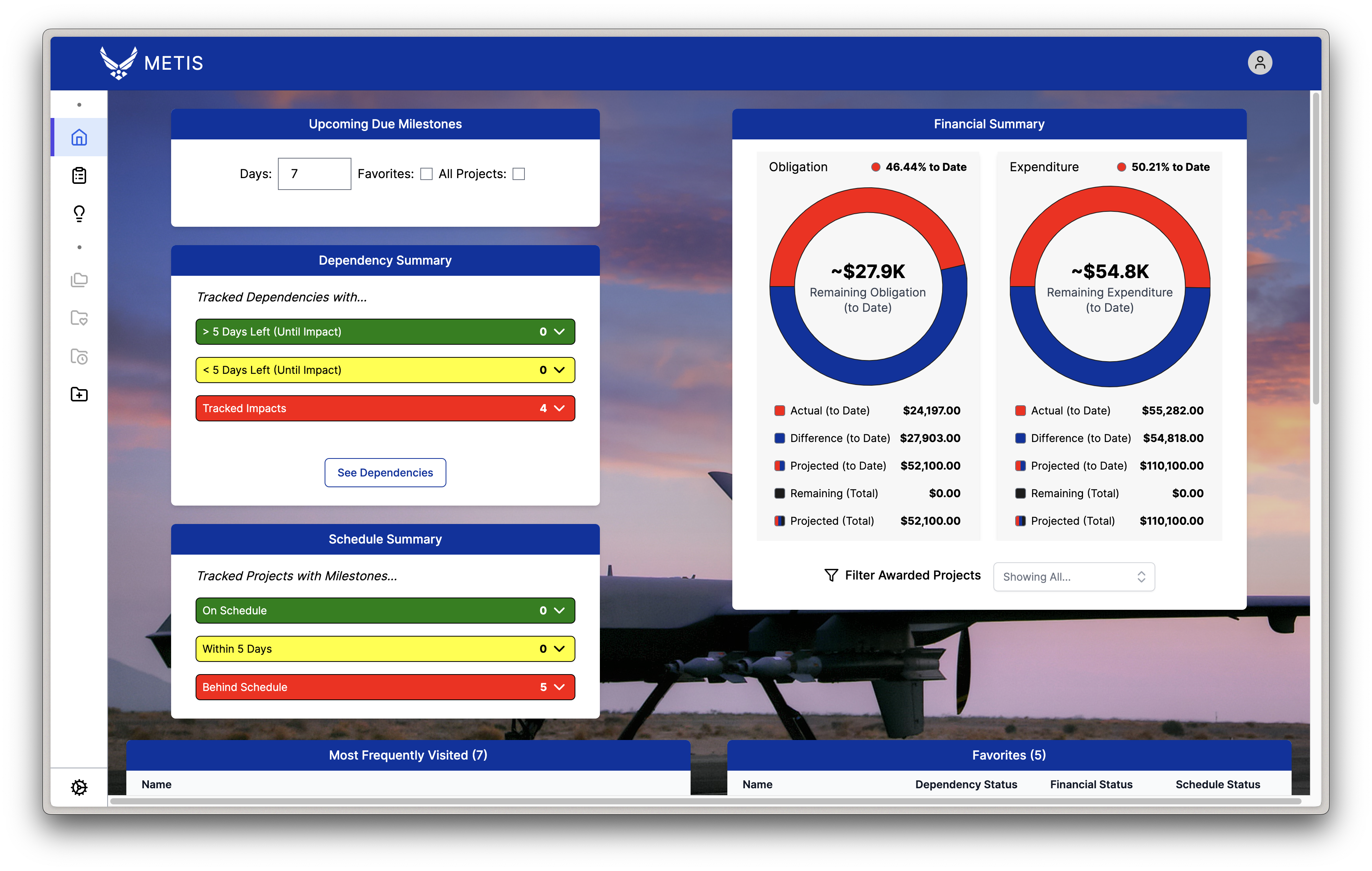This screenshot has width=1372, height=871.
Task: Click the clipboard tasks sidebar icon
Action: click(x=78, y=175)
